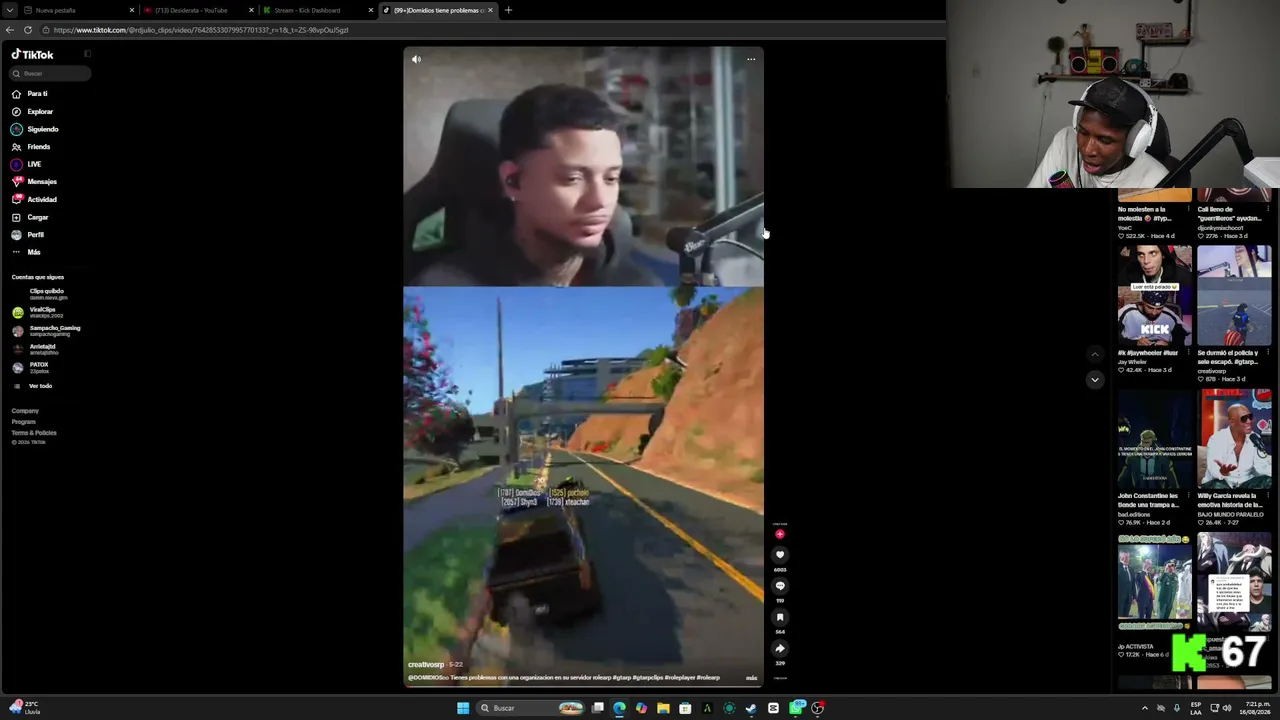Image resolution: width=1280 pixels, height=720 pixels.
Task: Follow the creator with the pink plus
Action: click(x=780, y=534)
